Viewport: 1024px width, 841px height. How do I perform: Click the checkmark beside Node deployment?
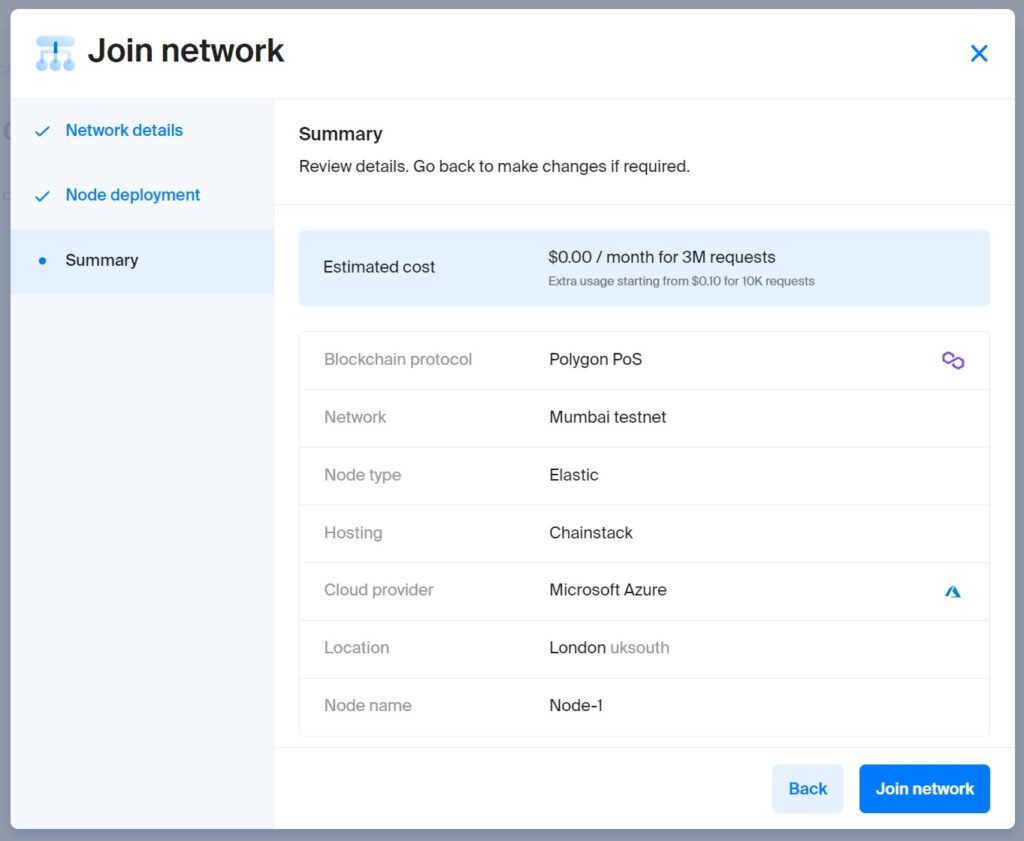click(x=42, y=196)
